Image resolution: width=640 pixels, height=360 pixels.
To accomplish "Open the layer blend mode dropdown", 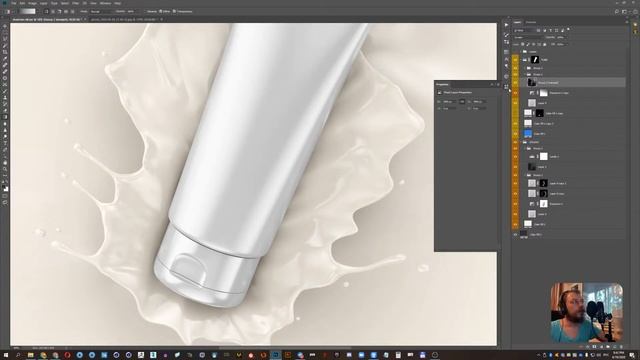I will click(x=529, y=37).
